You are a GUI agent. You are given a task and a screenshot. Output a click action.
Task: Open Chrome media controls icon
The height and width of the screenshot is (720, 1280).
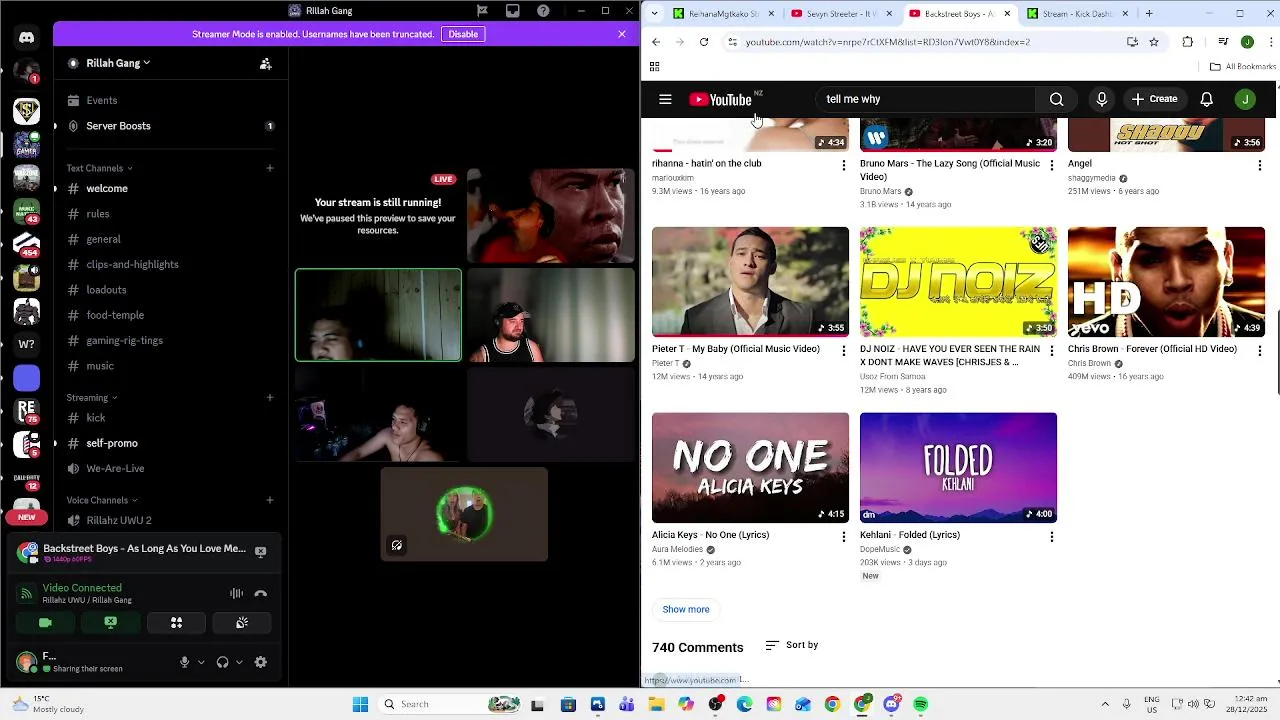point(1223,42)
